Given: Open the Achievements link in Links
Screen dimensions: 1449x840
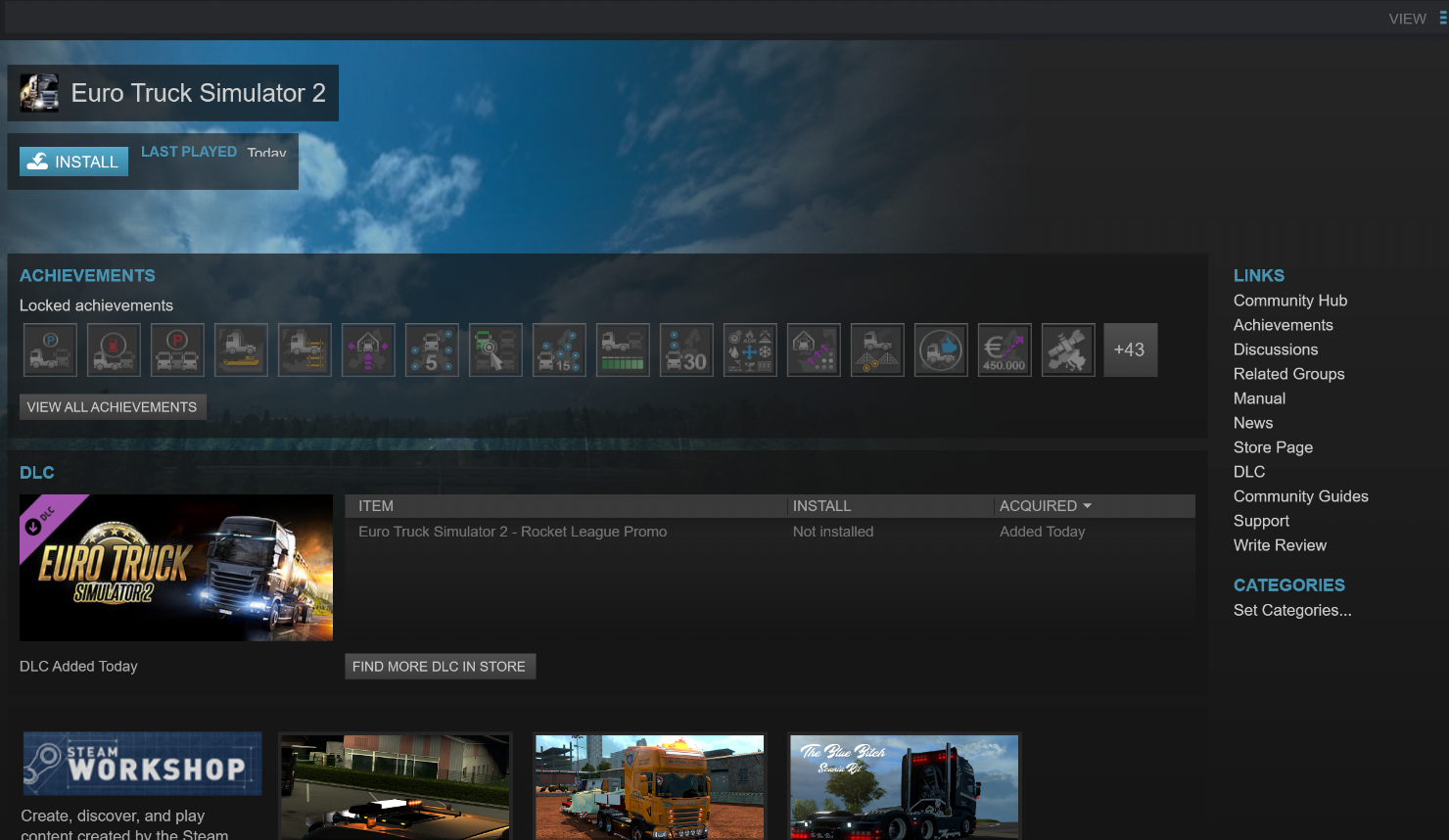Looking at the screenshot, I should pyautogui.click(x=1284, y=325).
